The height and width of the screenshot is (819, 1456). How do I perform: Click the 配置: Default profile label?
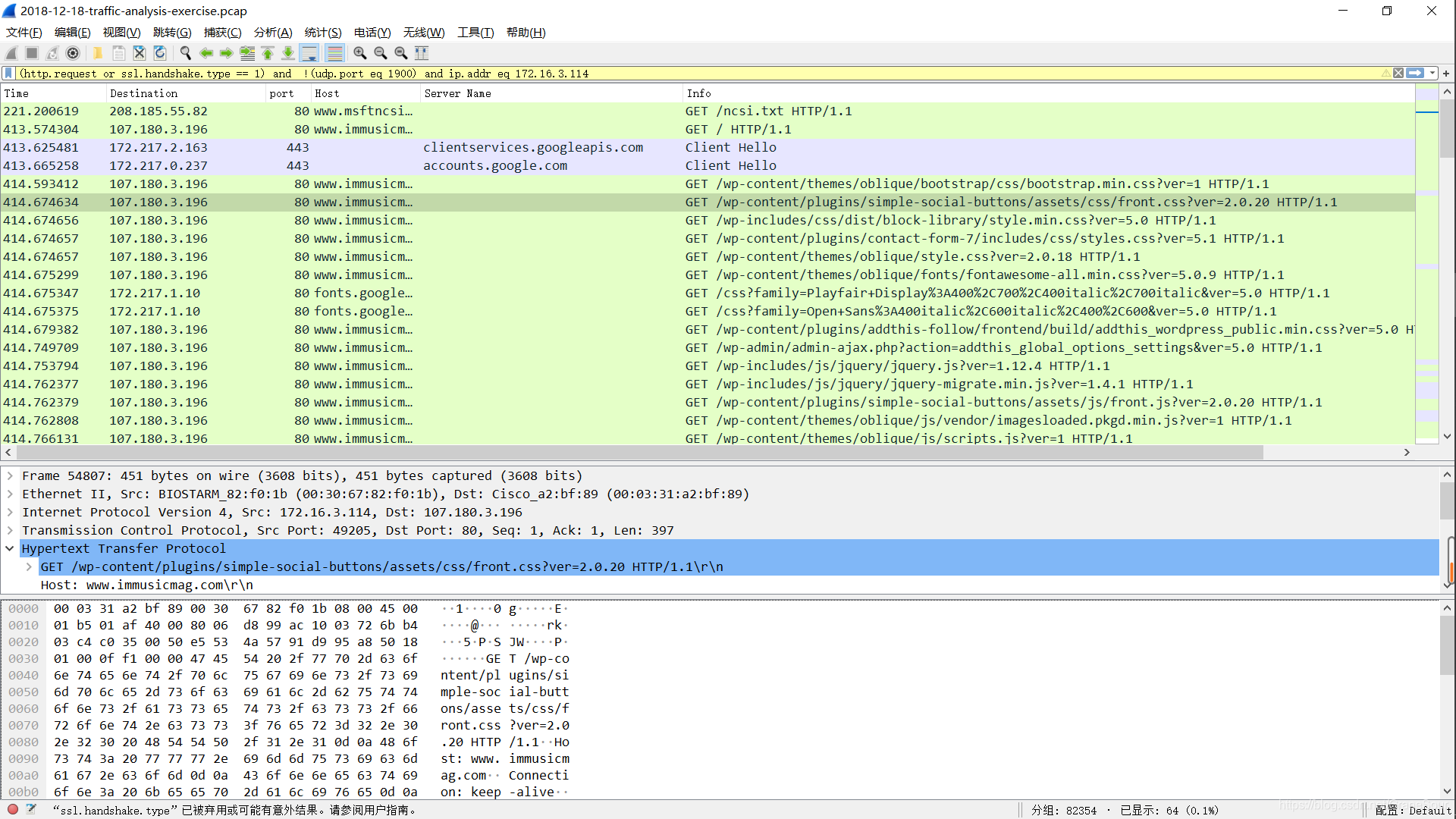coord(1413,810)
